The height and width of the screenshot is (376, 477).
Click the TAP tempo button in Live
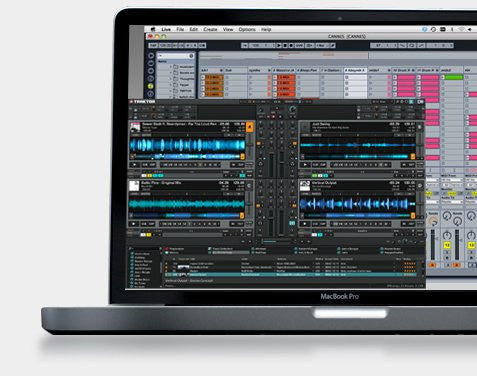tap(153, 45)
